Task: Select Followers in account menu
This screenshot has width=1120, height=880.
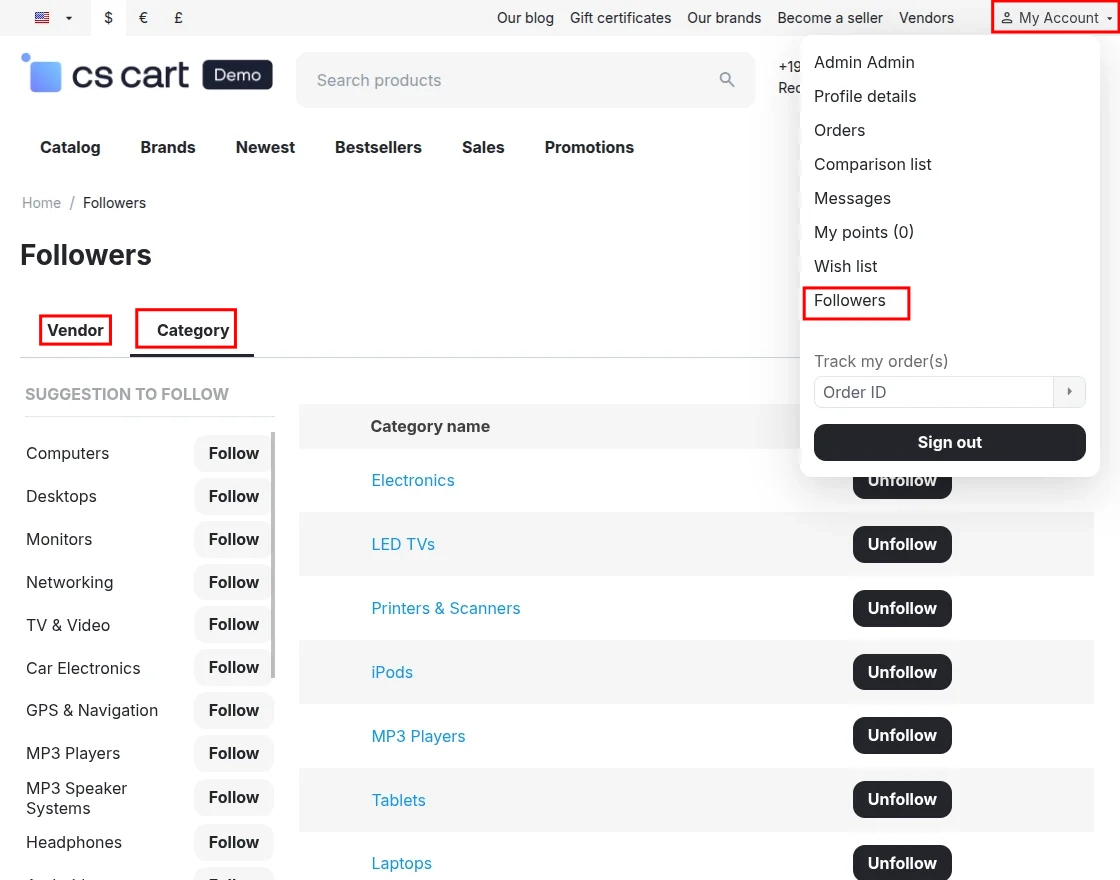Action: pyautogui.click(x=849, y=301)
